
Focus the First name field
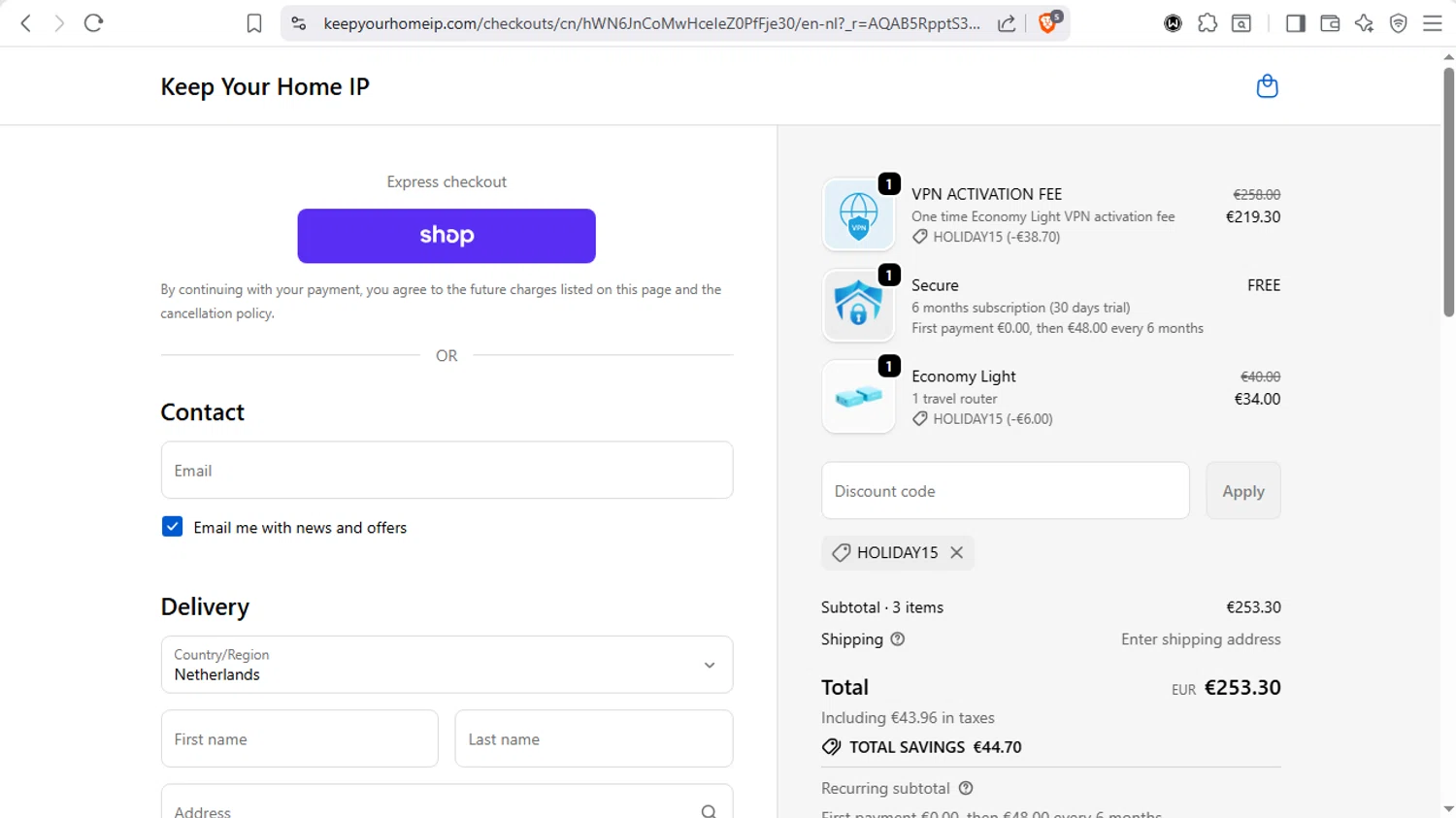(x=299, y=739)
